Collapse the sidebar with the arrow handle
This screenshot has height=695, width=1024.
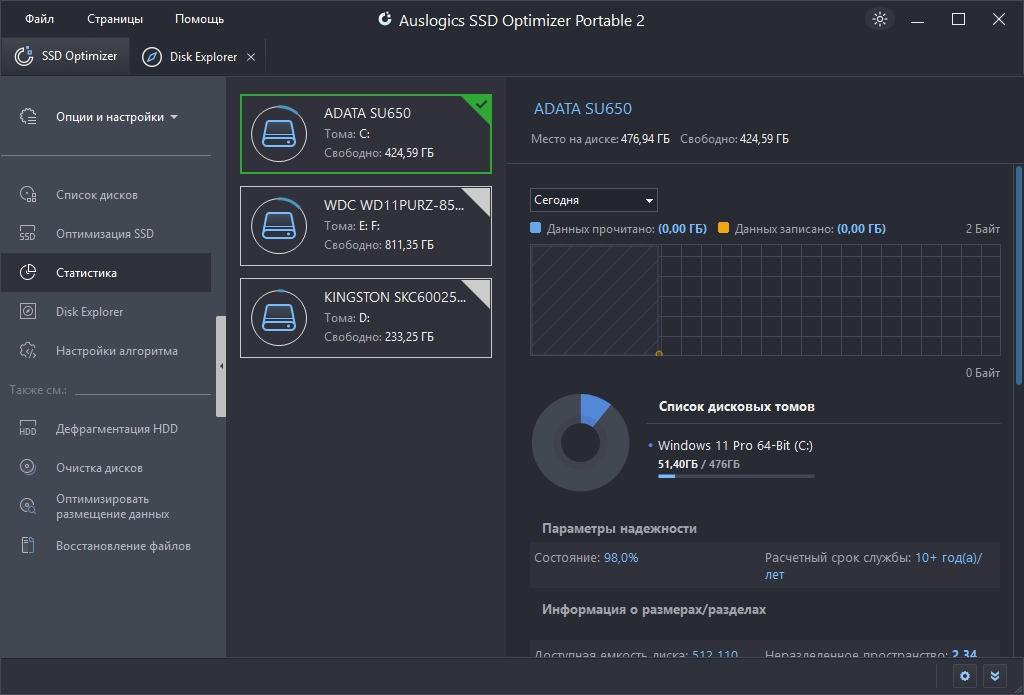coord(221,366)
